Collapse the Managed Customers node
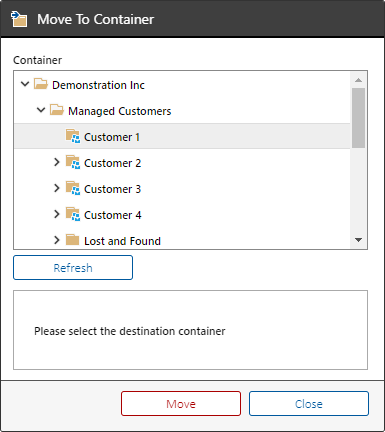The height and width of the screenshot is (432, 385). coord(41,110)
